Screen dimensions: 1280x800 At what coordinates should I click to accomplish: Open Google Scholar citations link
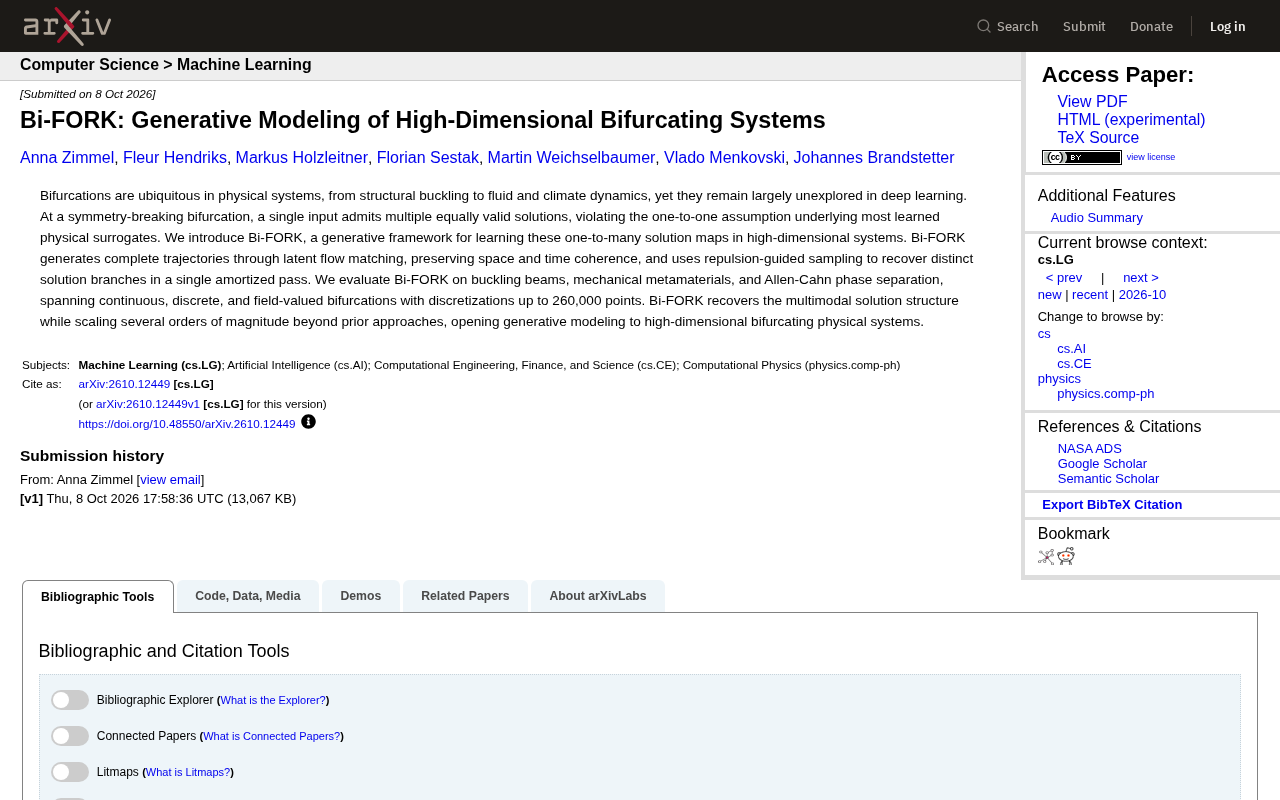[1102, 464]
